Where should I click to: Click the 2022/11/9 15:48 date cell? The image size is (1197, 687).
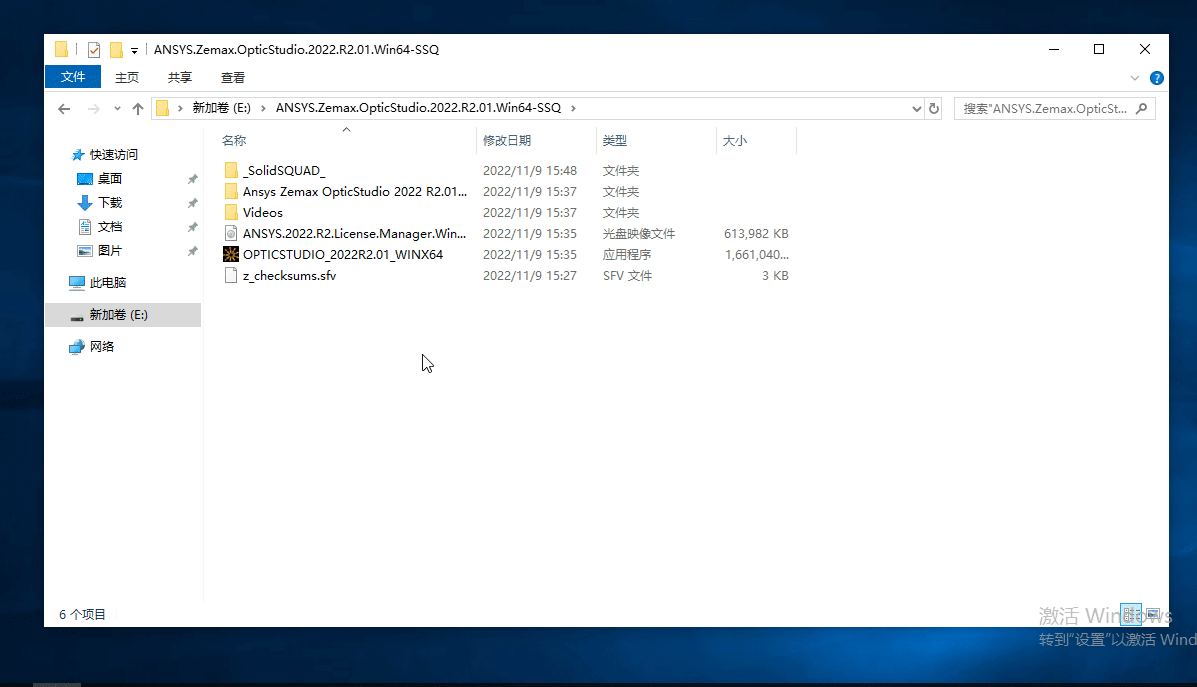(530, 170)
